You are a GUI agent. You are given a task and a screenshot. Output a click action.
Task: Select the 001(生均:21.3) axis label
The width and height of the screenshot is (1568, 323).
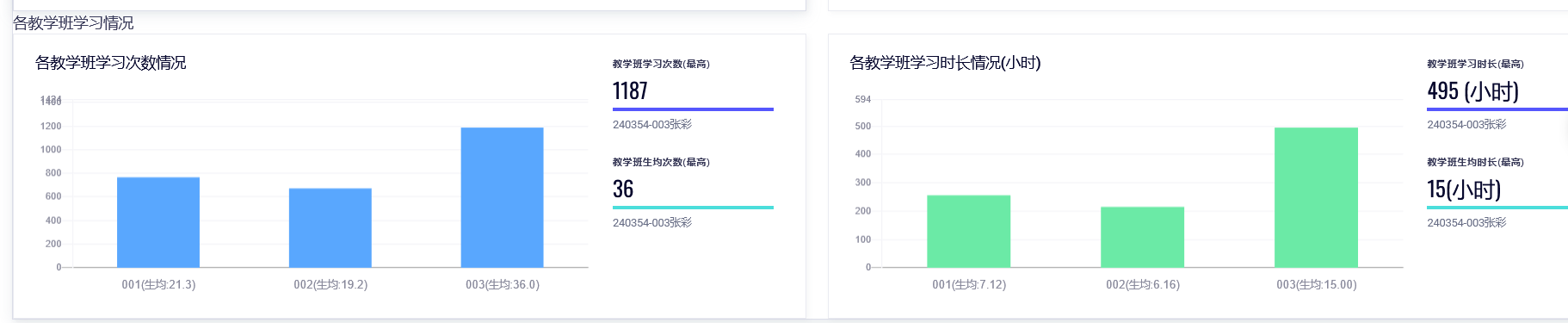click(158, 284)
